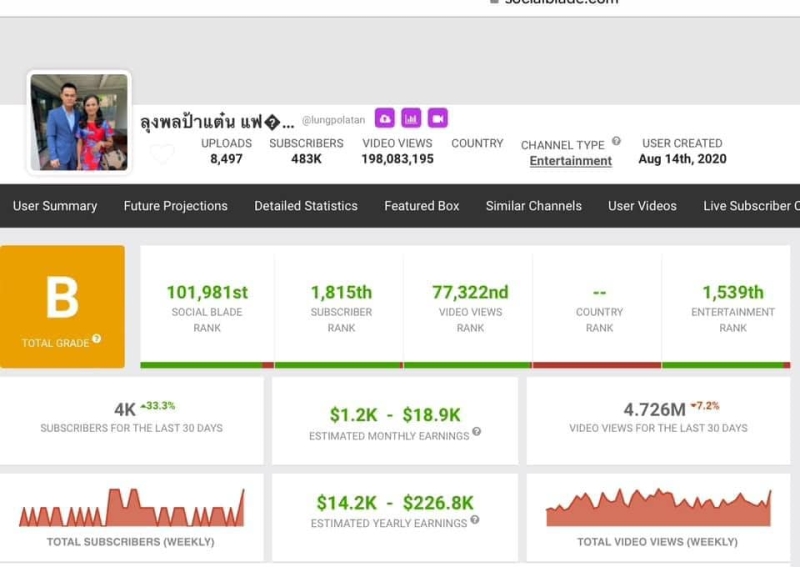Click the purple video camera icon

click(x=438, y=118)
